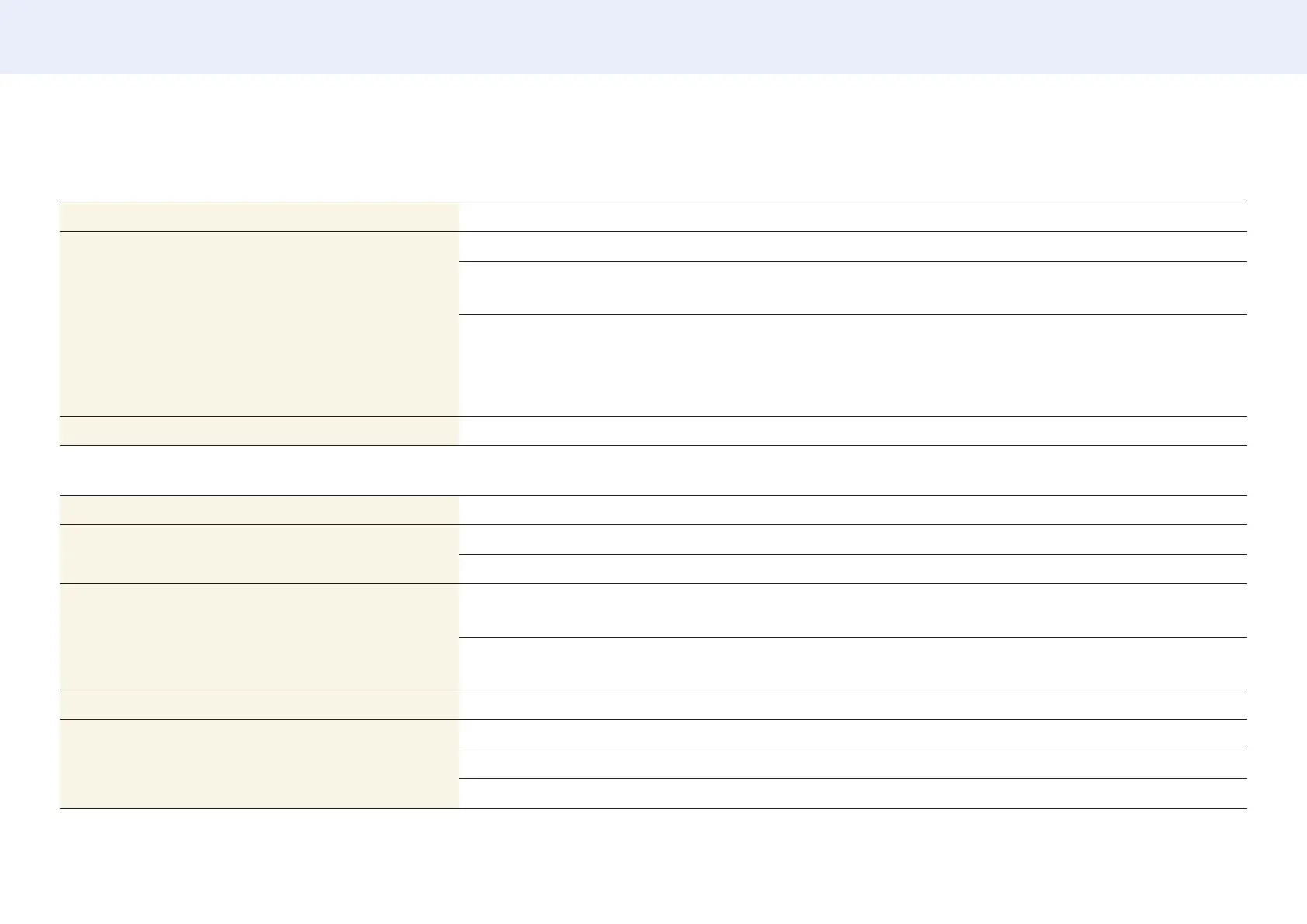Screen dimensions: 1307x924
Task: Select the third beige cell of the lower table
Action: [x=259, y=637]
